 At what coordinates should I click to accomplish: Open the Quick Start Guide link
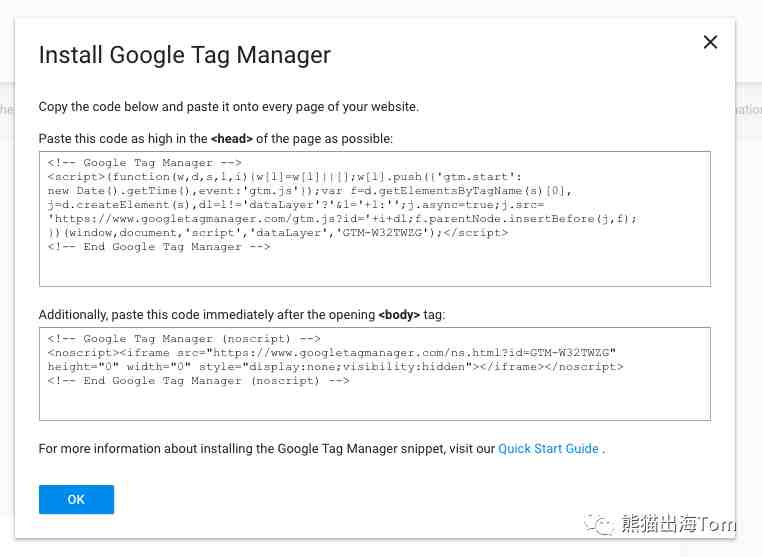pos(548,449)
